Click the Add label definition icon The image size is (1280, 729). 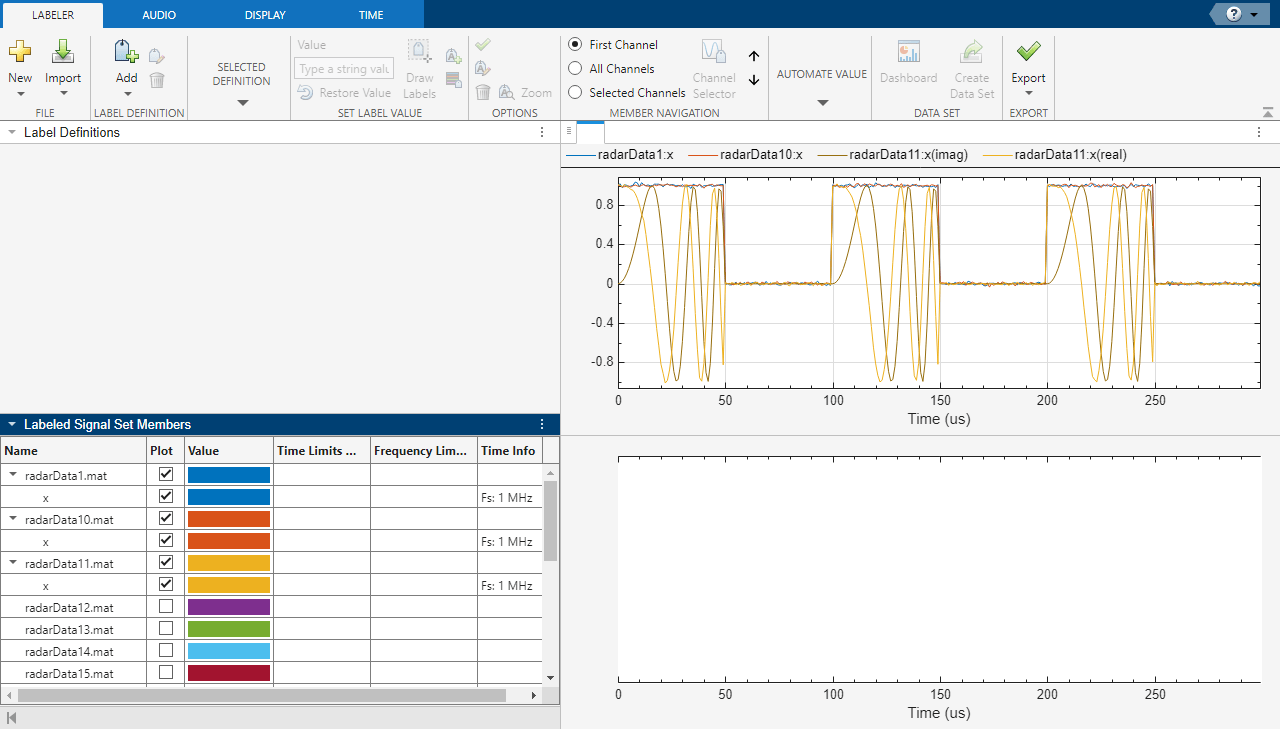(126, 52)
